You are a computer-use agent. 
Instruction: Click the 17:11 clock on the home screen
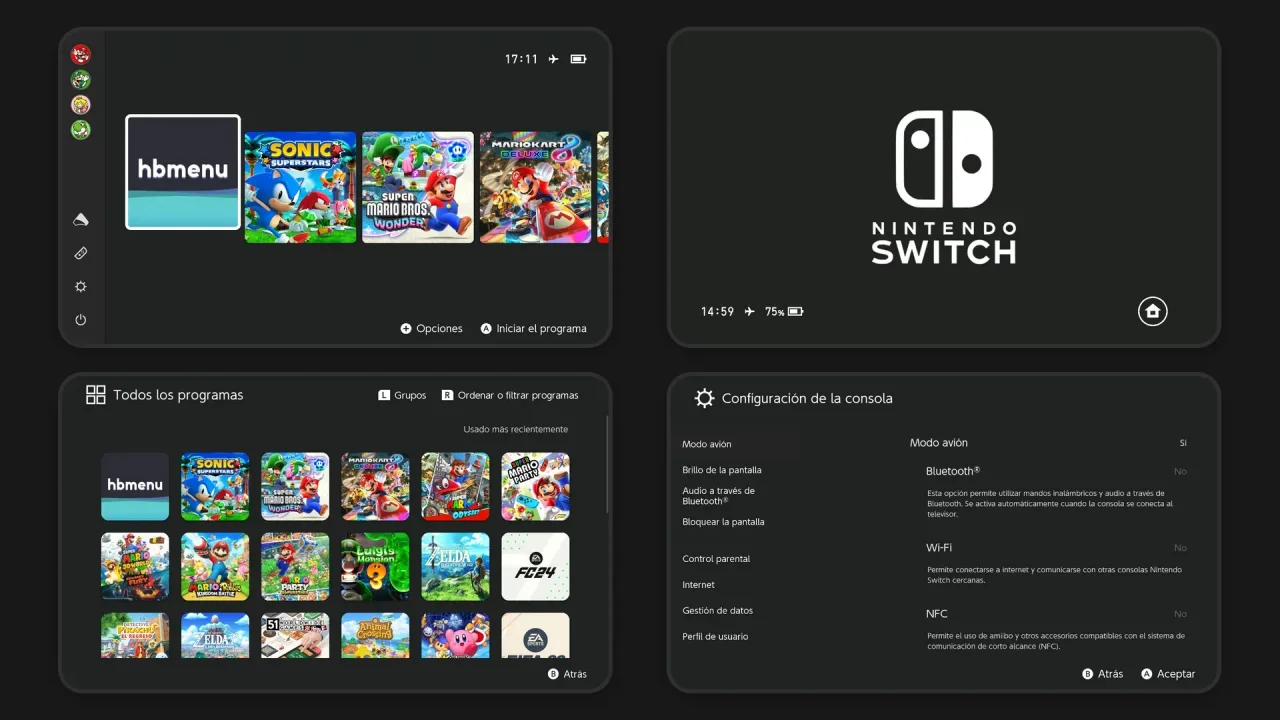[522, 59]
